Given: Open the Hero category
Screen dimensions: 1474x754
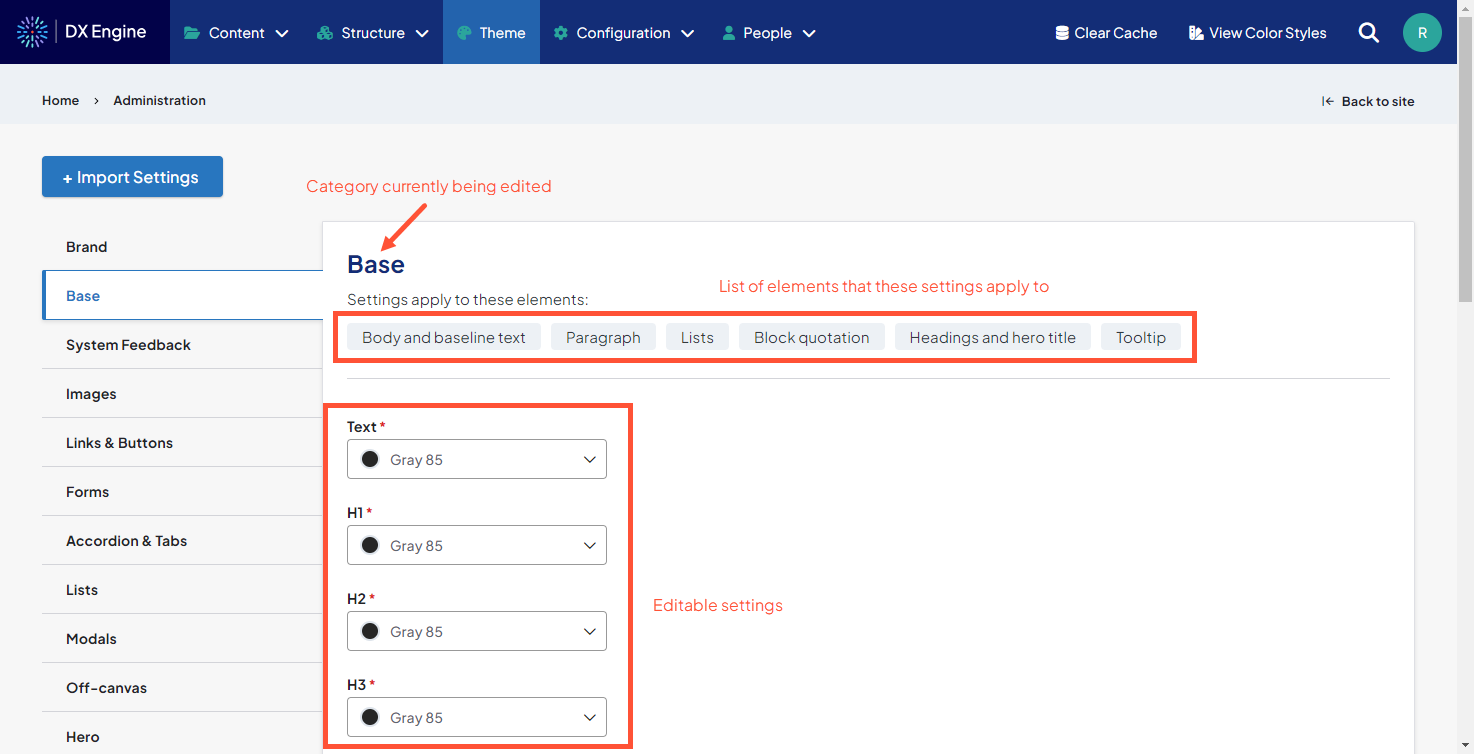Looking at the screenshot, I should tap(182, 734).
